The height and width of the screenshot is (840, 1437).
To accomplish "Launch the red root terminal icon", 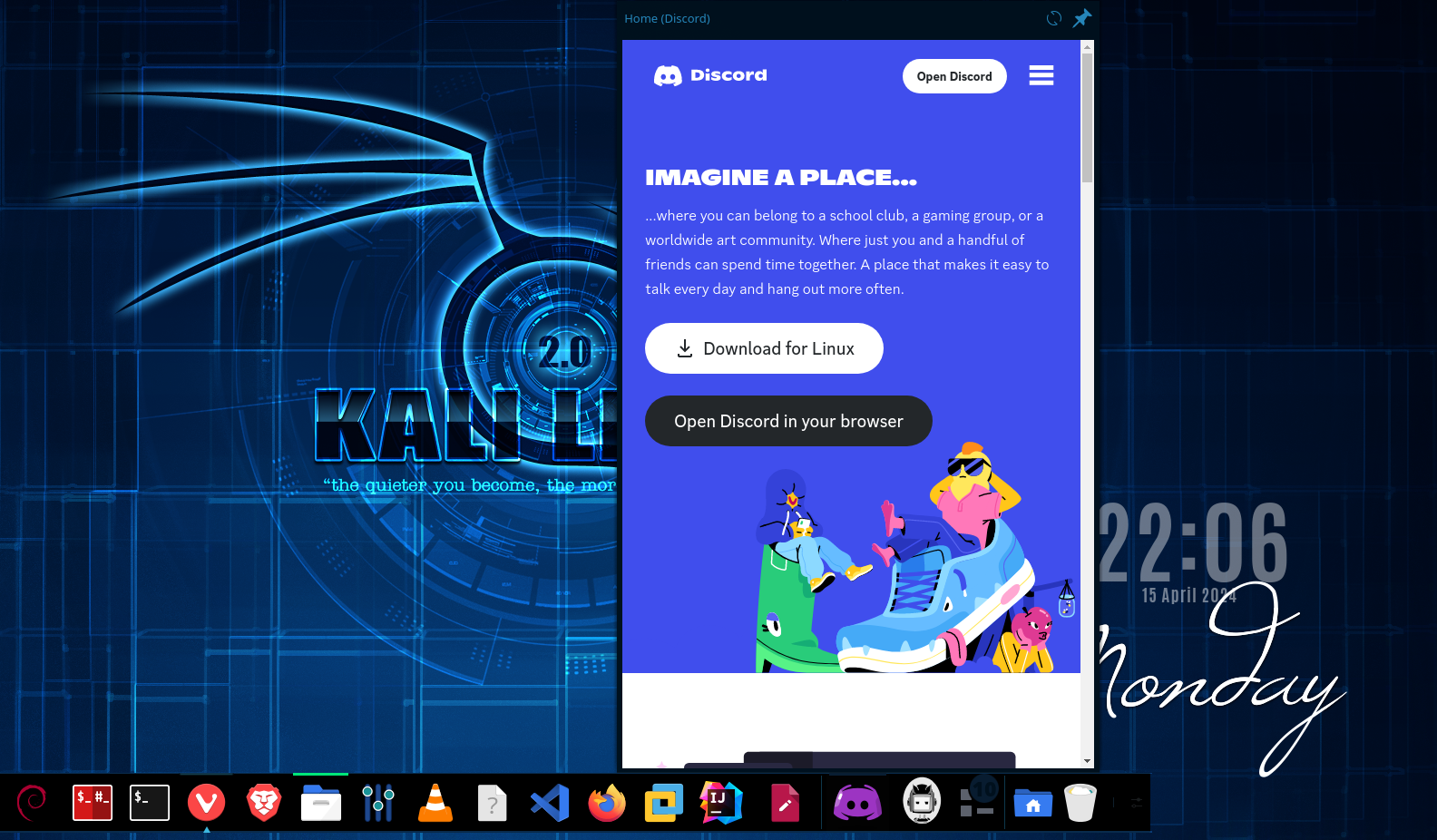I will coord(93,803).
